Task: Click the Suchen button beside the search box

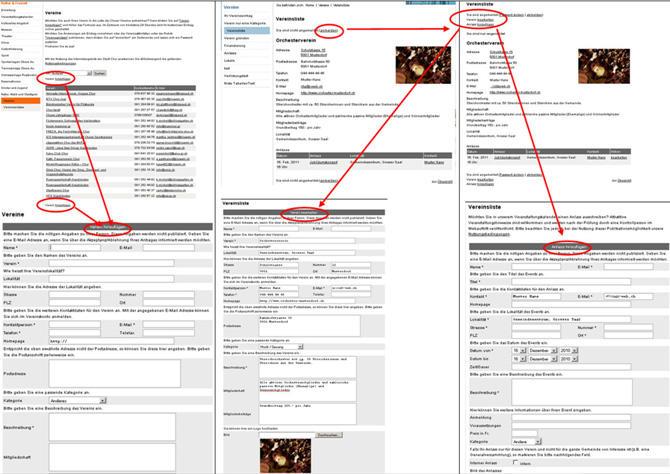Action: point(100,73)
